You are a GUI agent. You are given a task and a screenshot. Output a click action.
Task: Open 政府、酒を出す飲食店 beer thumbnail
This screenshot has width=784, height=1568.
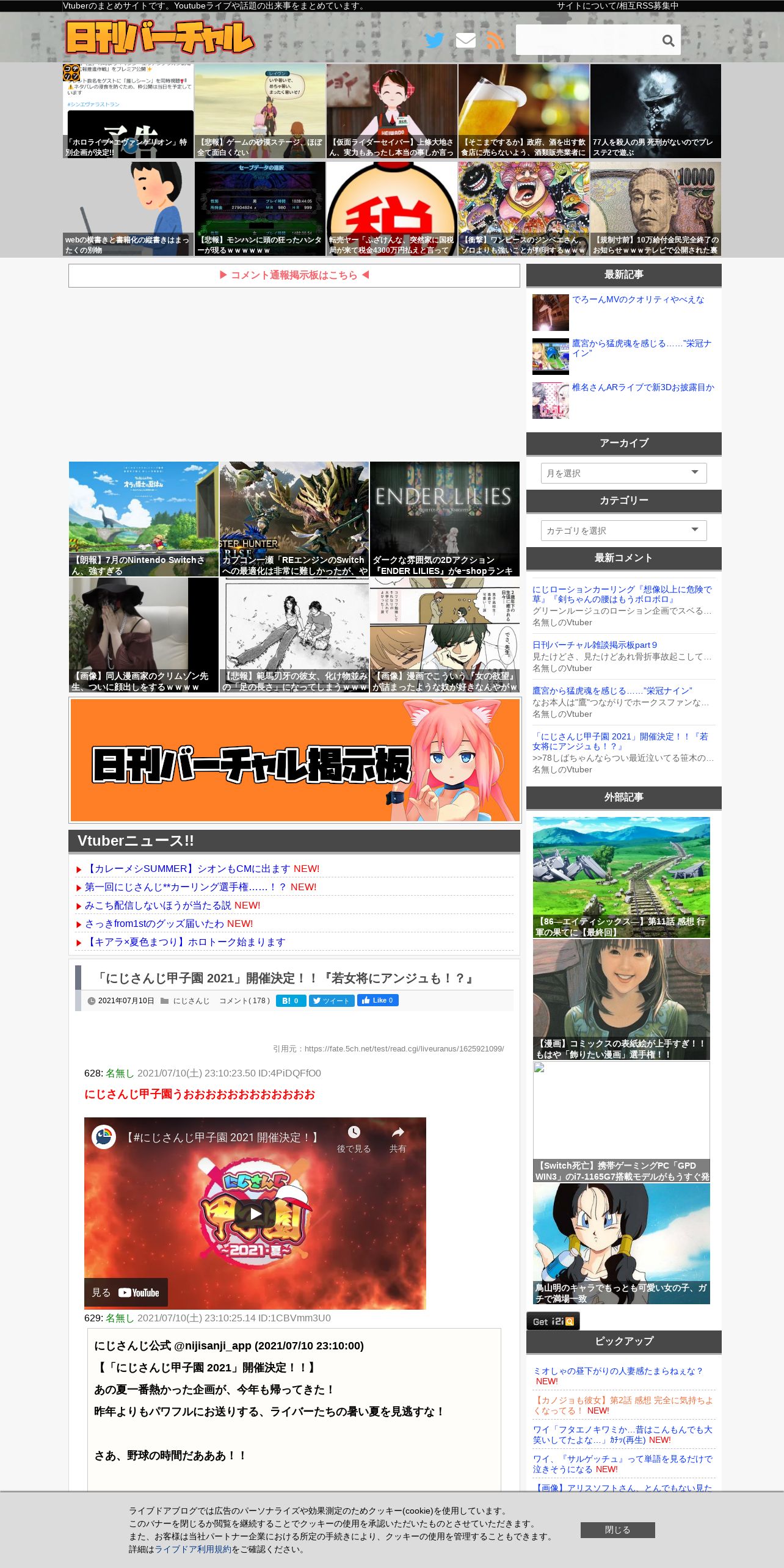(524, 111)
